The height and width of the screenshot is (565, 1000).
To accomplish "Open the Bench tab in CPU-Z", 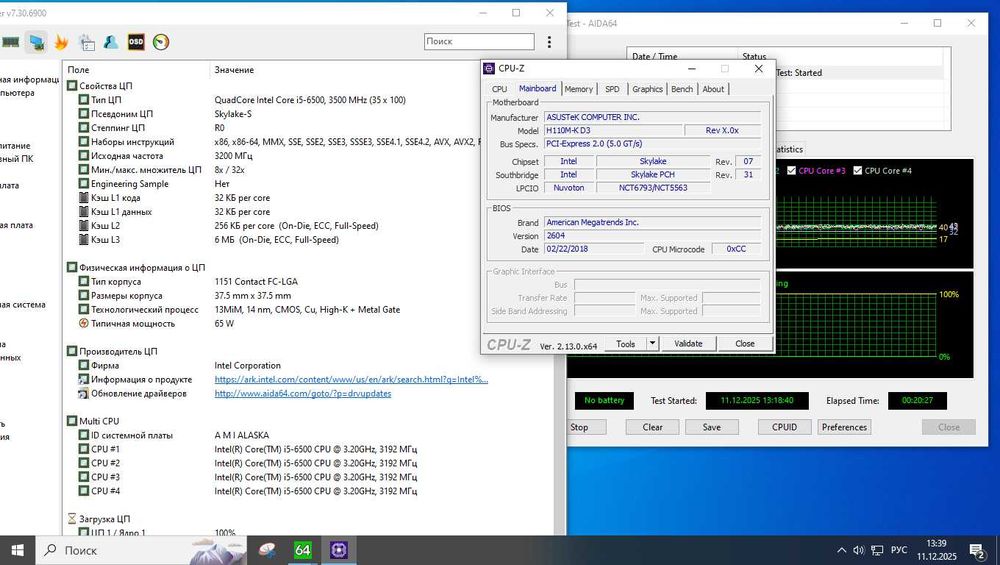I will (x=682, y=89).
